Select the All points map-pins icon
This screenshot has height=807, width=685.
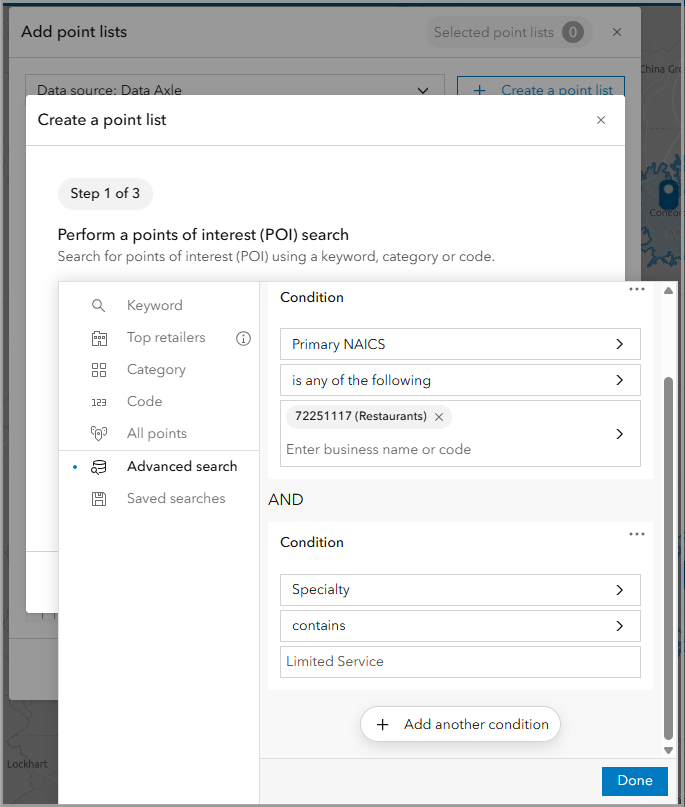[x=99, y=433]
